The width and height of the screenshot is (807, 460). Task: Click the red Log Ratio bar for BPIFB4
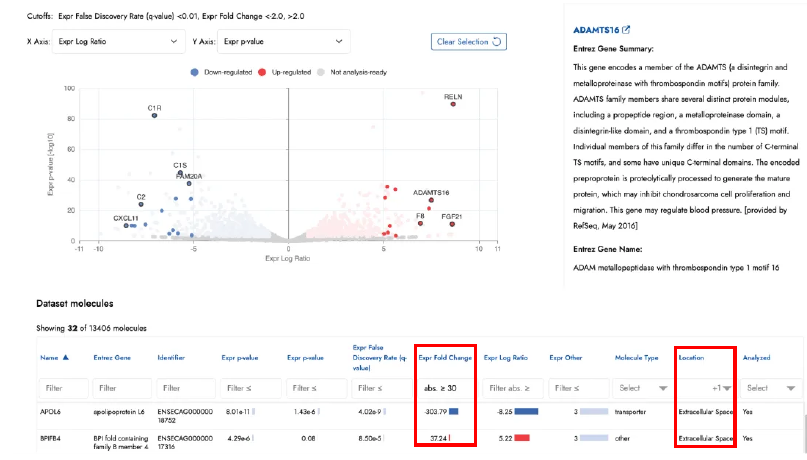point(521,438)
